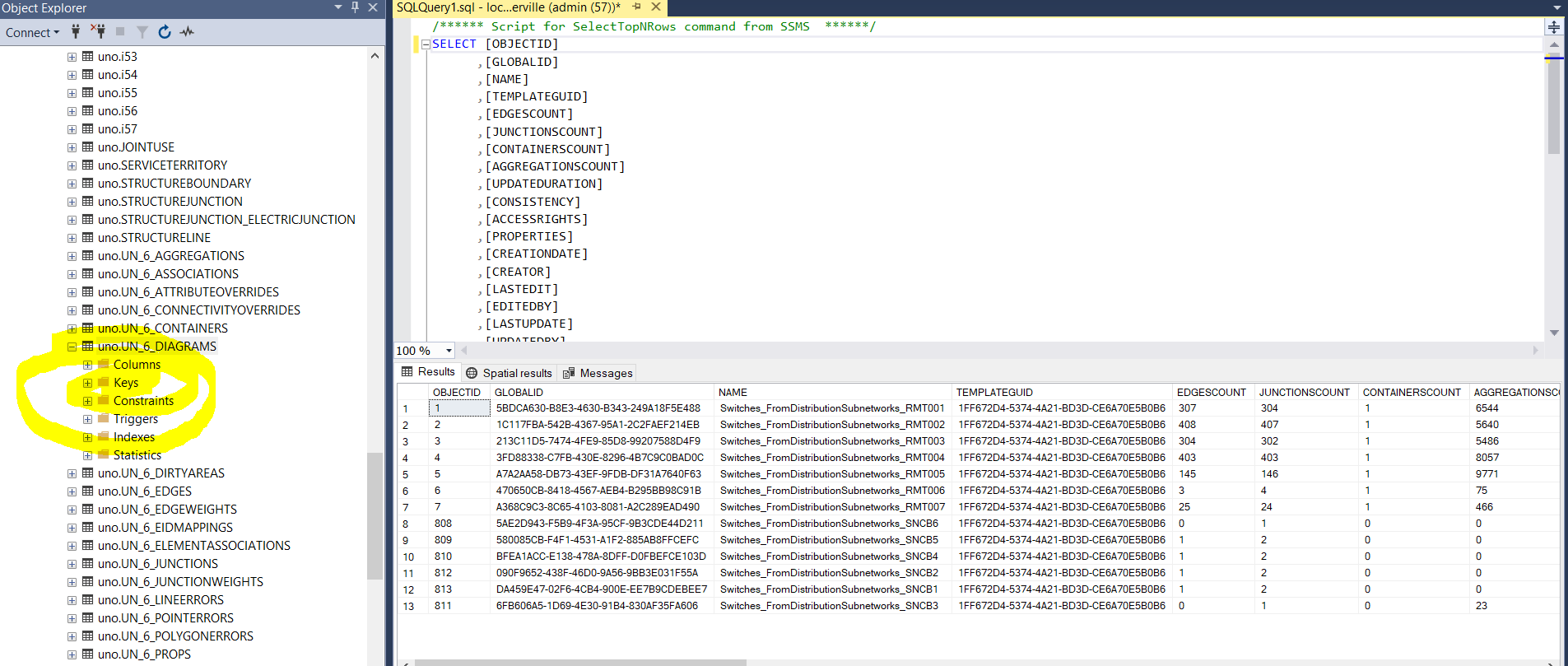Expand the Keys folder node
Viewport: 1568px width, 666px height.
87,383
